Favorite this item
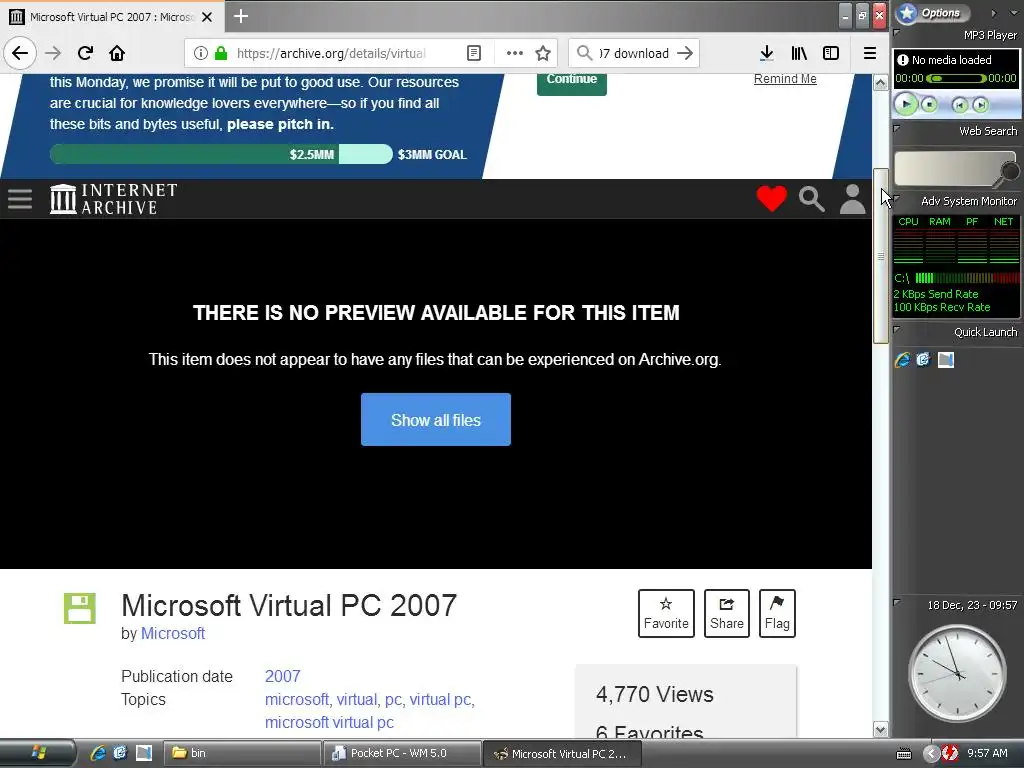The height and width of the screenshot is (768, 1024). 666,613
